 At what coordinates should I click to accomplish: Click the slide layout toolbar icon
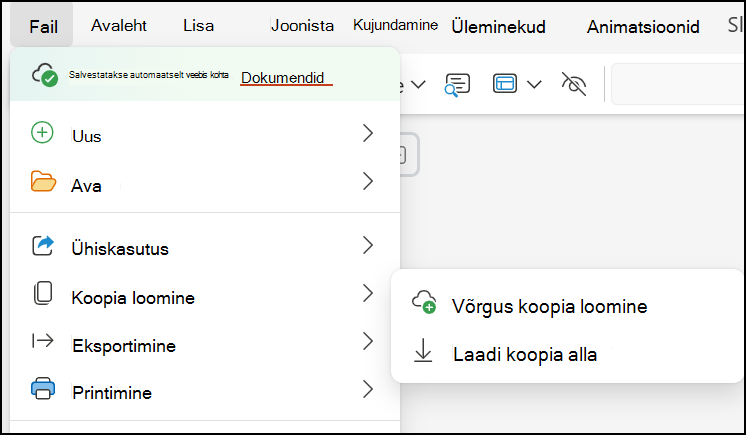click(x=505, y=84)
